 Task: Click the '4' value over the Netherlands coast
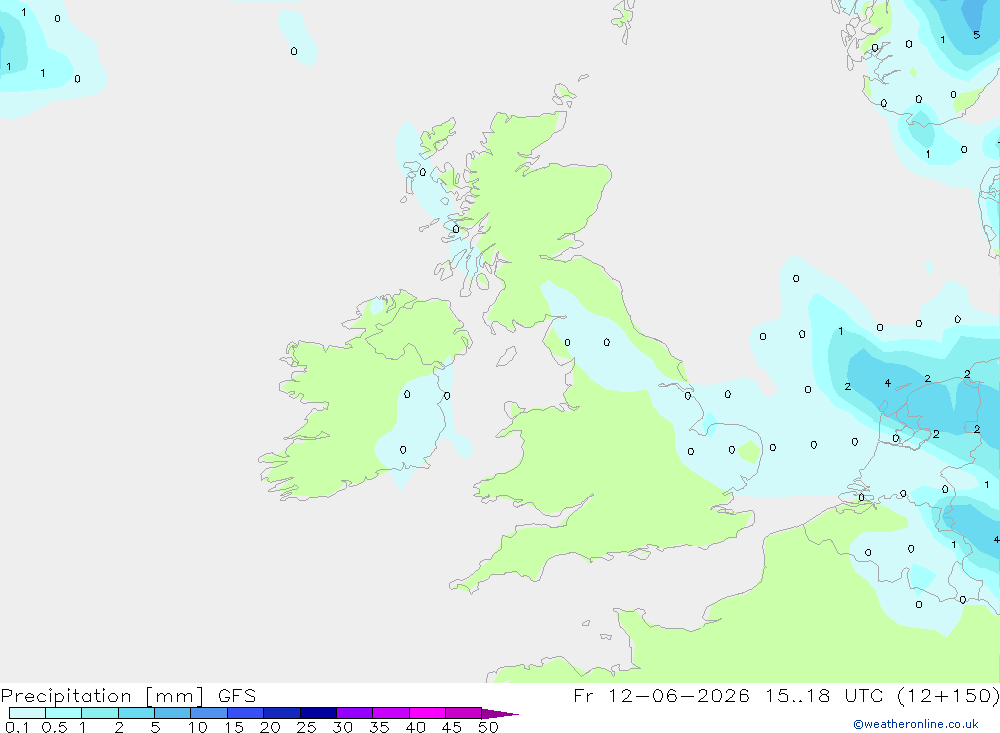tap(888, 383)
